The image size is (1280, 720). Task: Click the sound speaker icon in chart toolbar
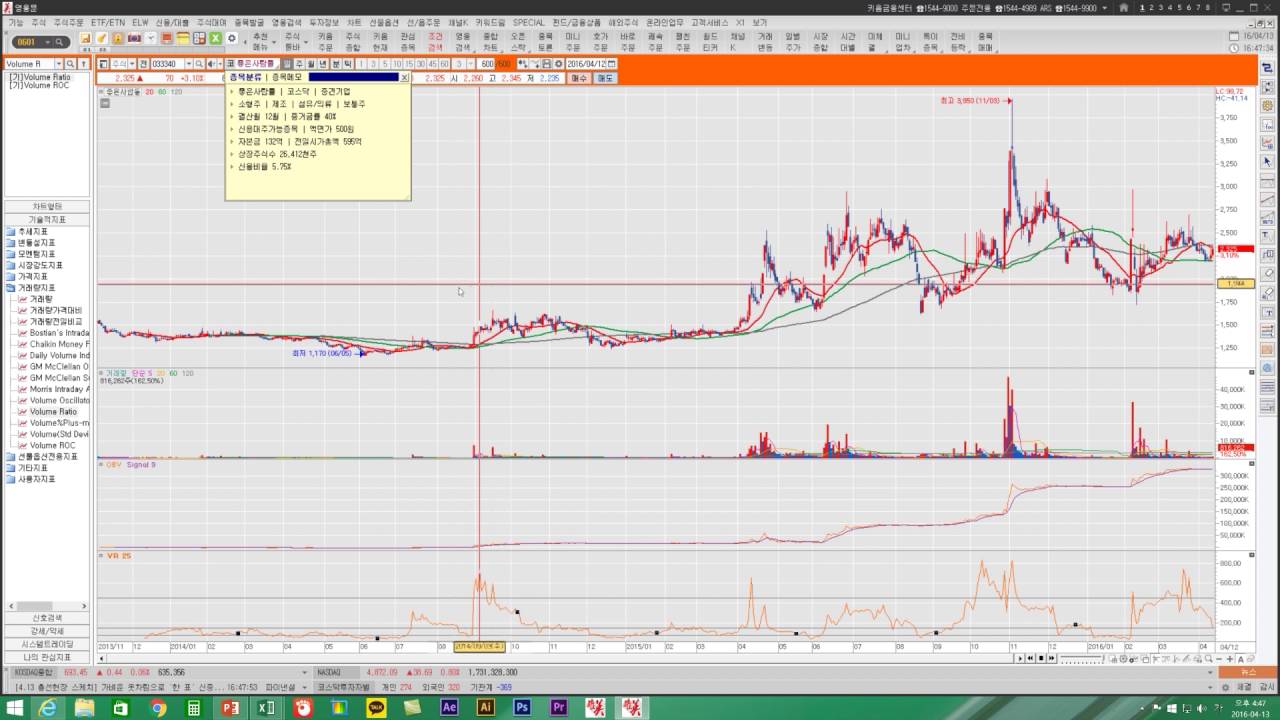tap(213, 64)
